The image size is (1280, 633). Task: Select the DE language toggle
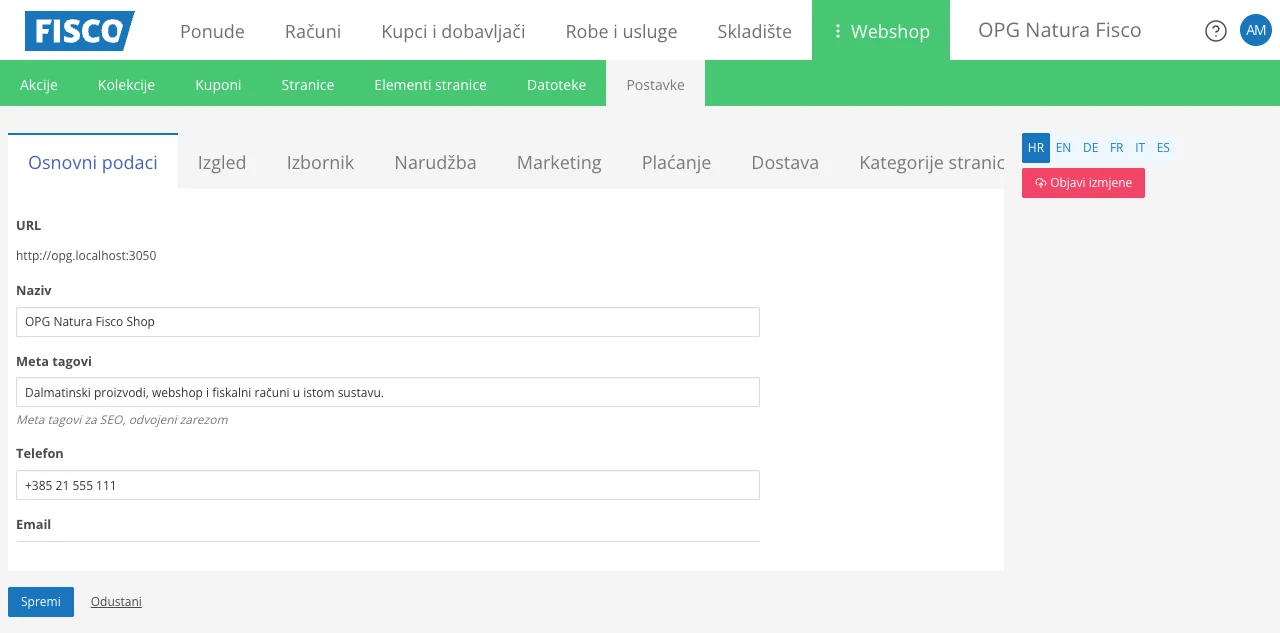tap(1090, 147)
